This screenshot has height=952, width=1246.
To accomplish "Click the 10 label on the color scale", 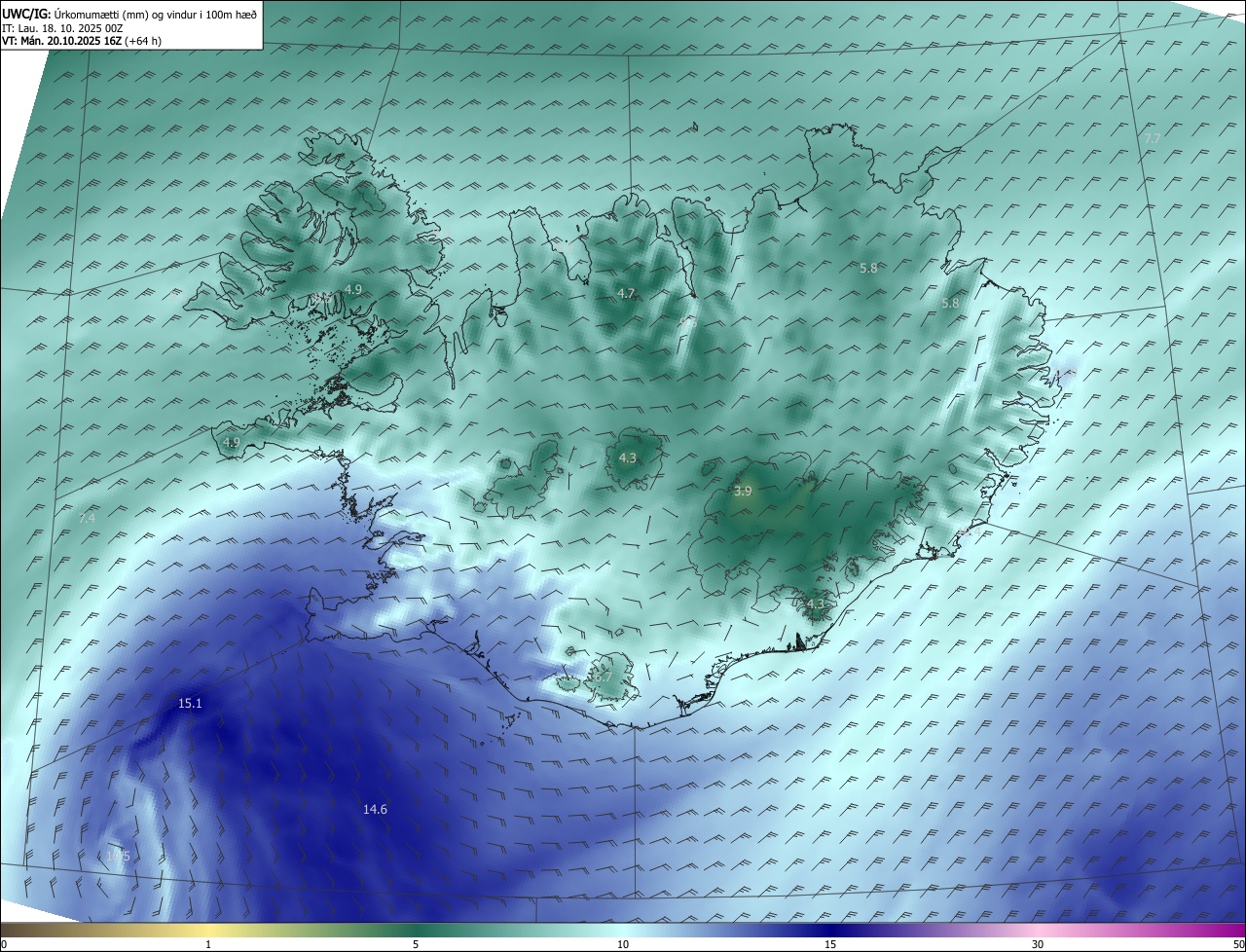I will point(623,944).
